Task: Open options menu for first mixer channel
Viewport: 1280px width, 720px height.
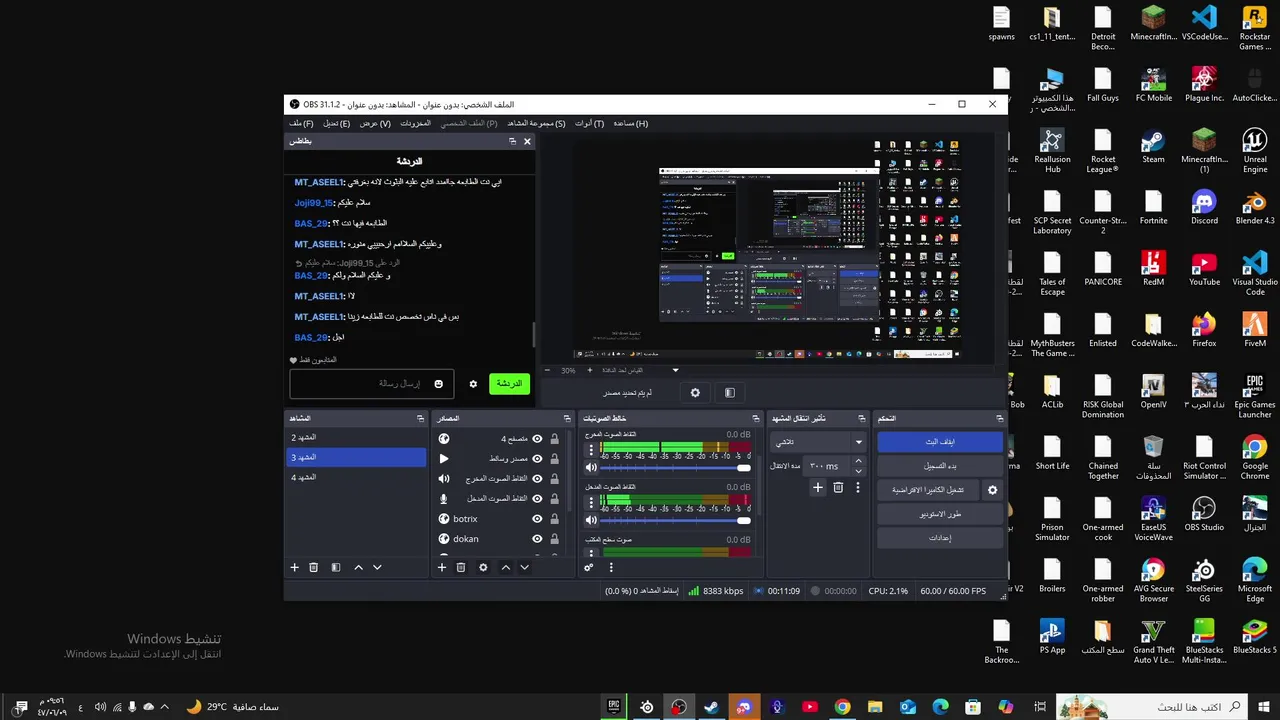Action: click(591, 451)
